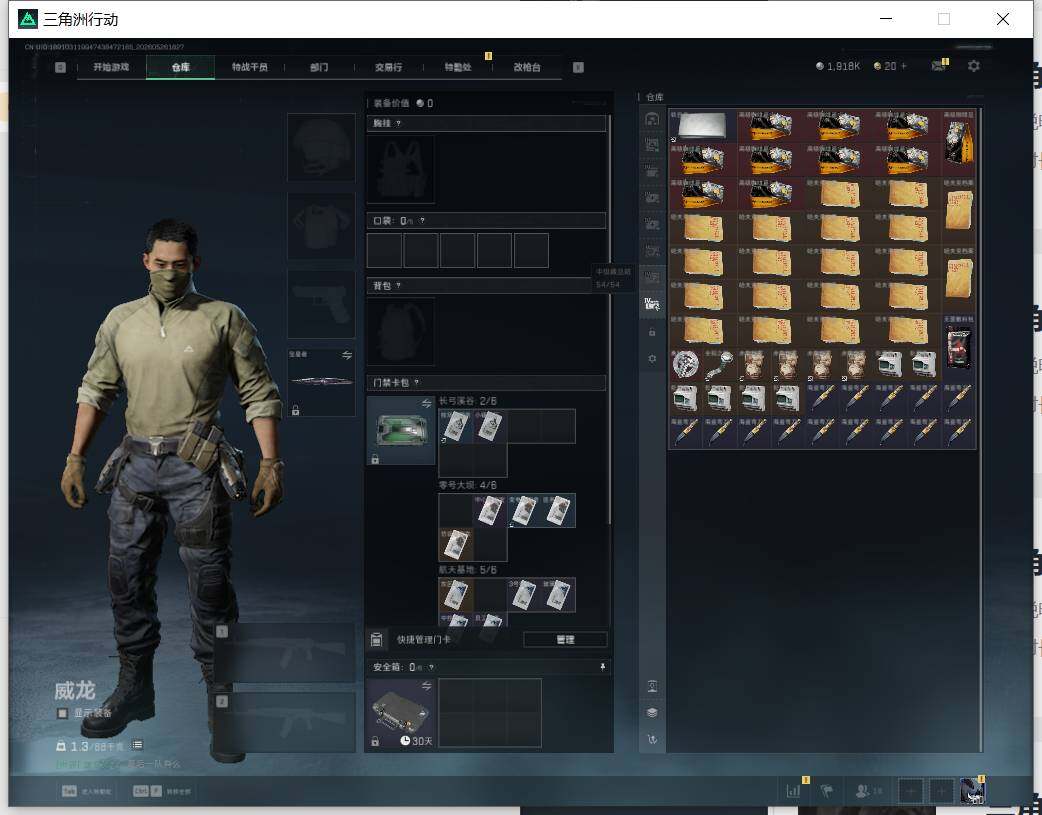Click the backpack slot under 背包
1042x815 pixels.
(401, 331)
